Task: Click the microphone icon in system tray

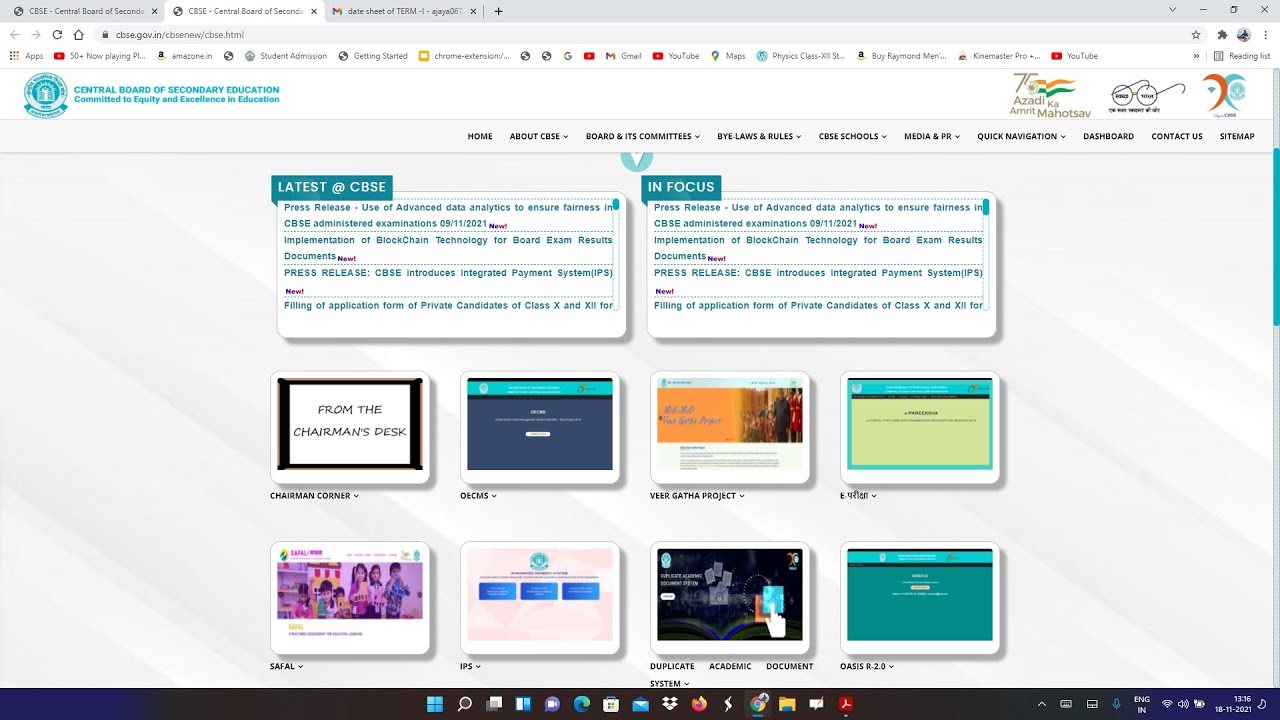Action: coord(1117,704)
